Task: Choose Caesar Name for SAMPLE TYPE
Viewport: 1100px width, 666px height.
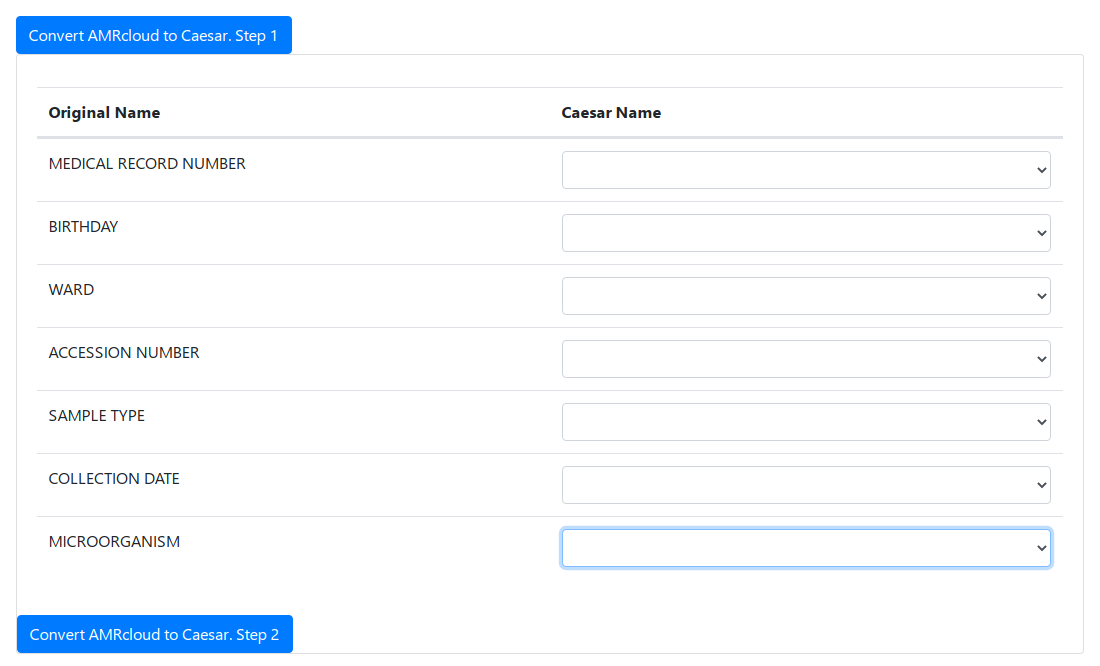Action: coord(806,422)
